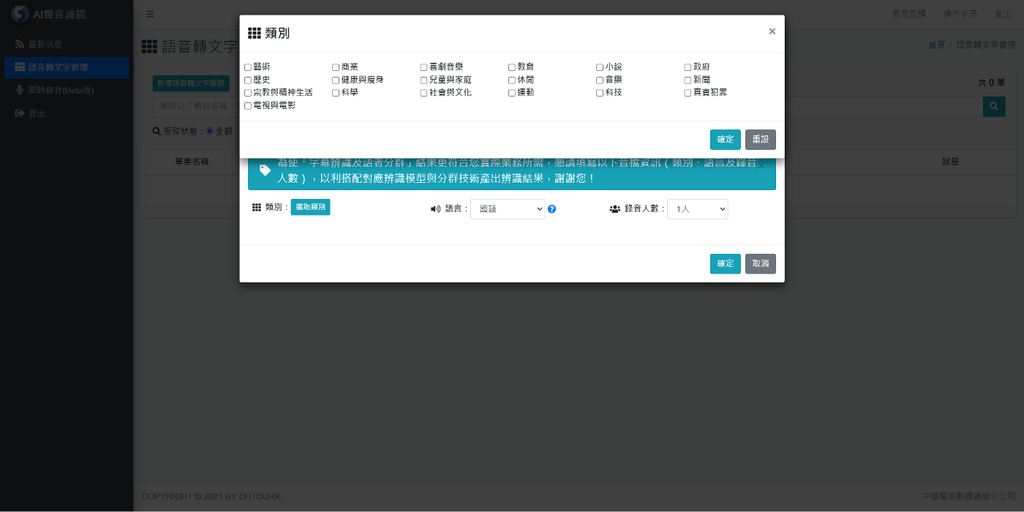This screenshot has width=1024, height=512.
Task: Click the 單集名稱 column header
Action: (191, 161)
